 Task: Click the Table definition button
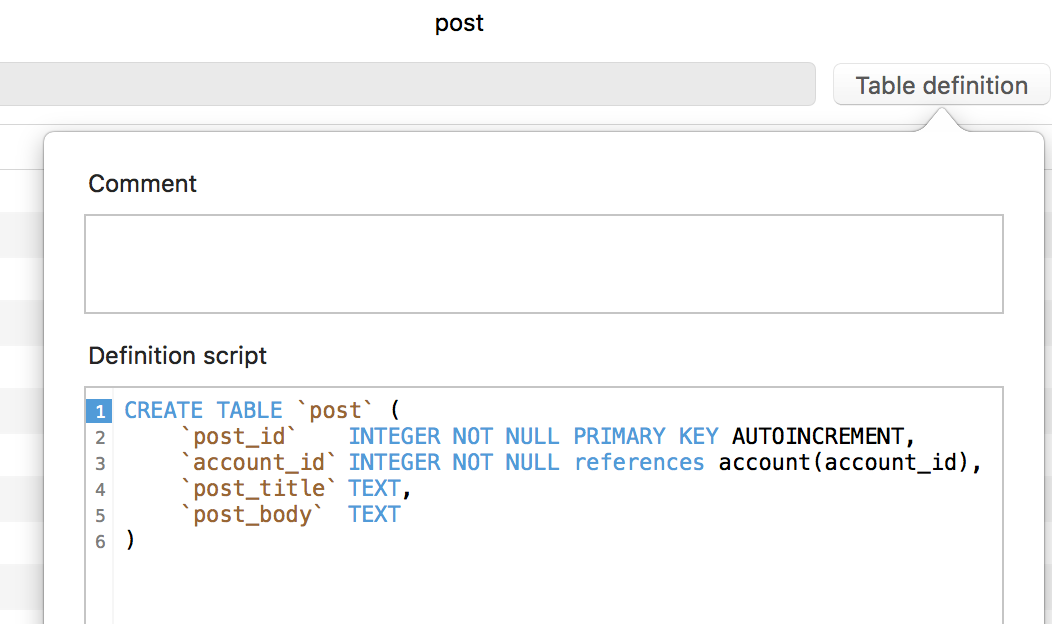pos(941,85)
